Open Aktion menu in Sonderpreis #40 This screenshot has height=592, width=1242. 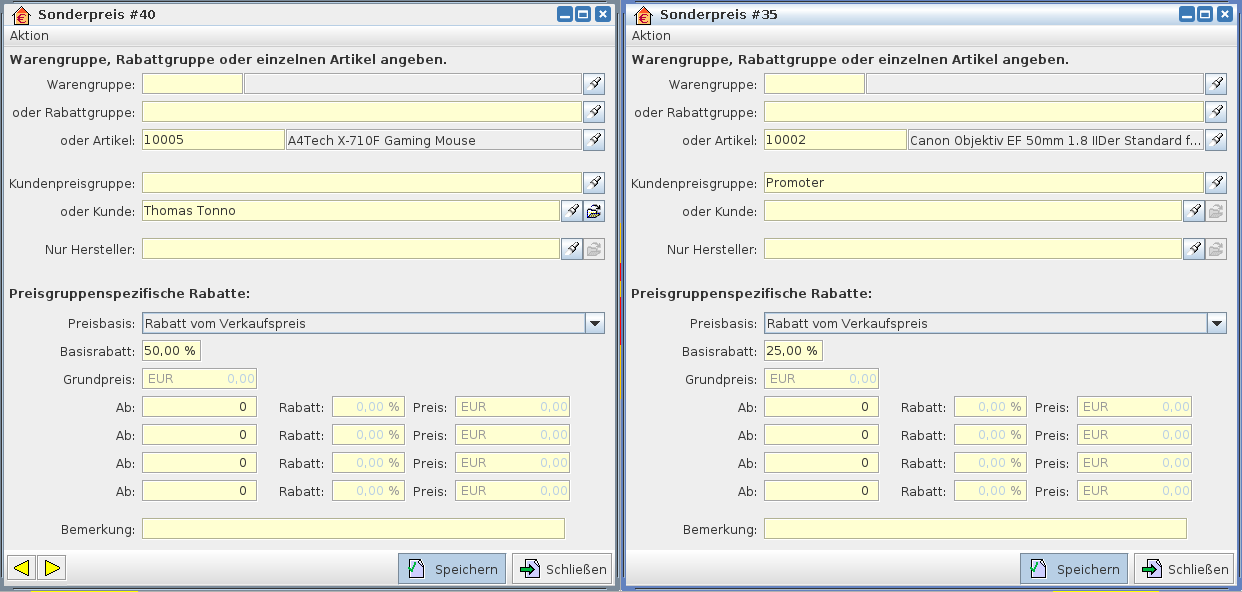(29, 36)
